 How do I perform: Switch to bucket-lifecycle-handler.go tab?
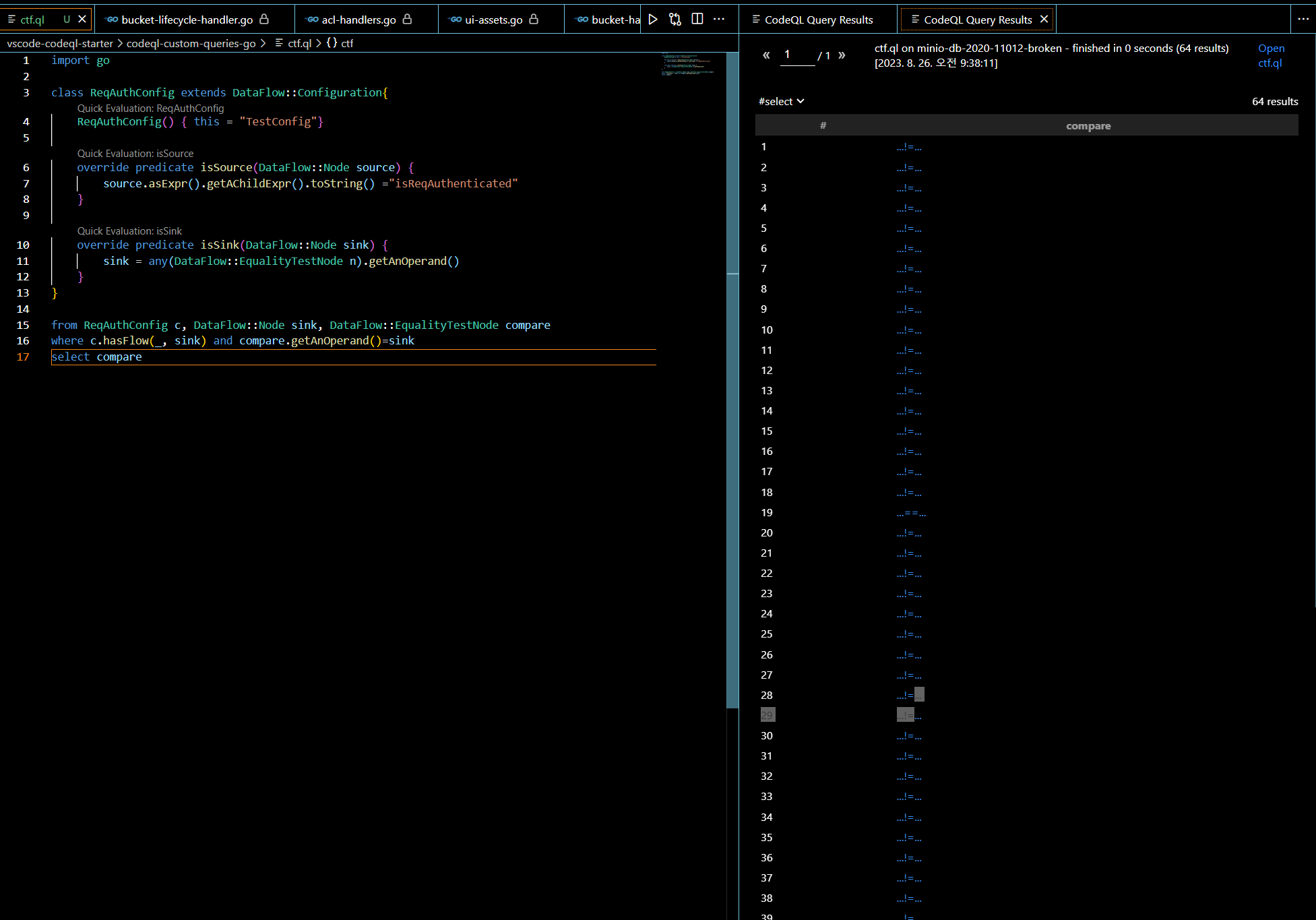click(x=187, y=20)
